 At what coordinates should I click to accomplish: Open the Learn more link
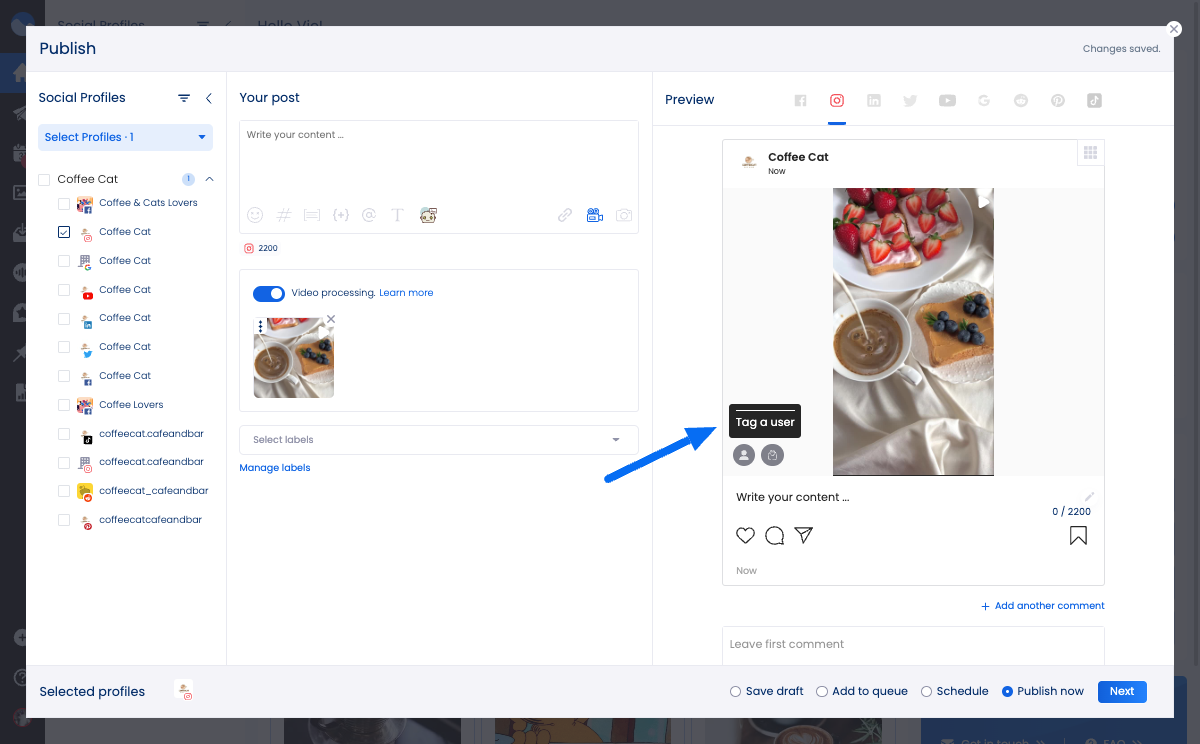[406, 293]
